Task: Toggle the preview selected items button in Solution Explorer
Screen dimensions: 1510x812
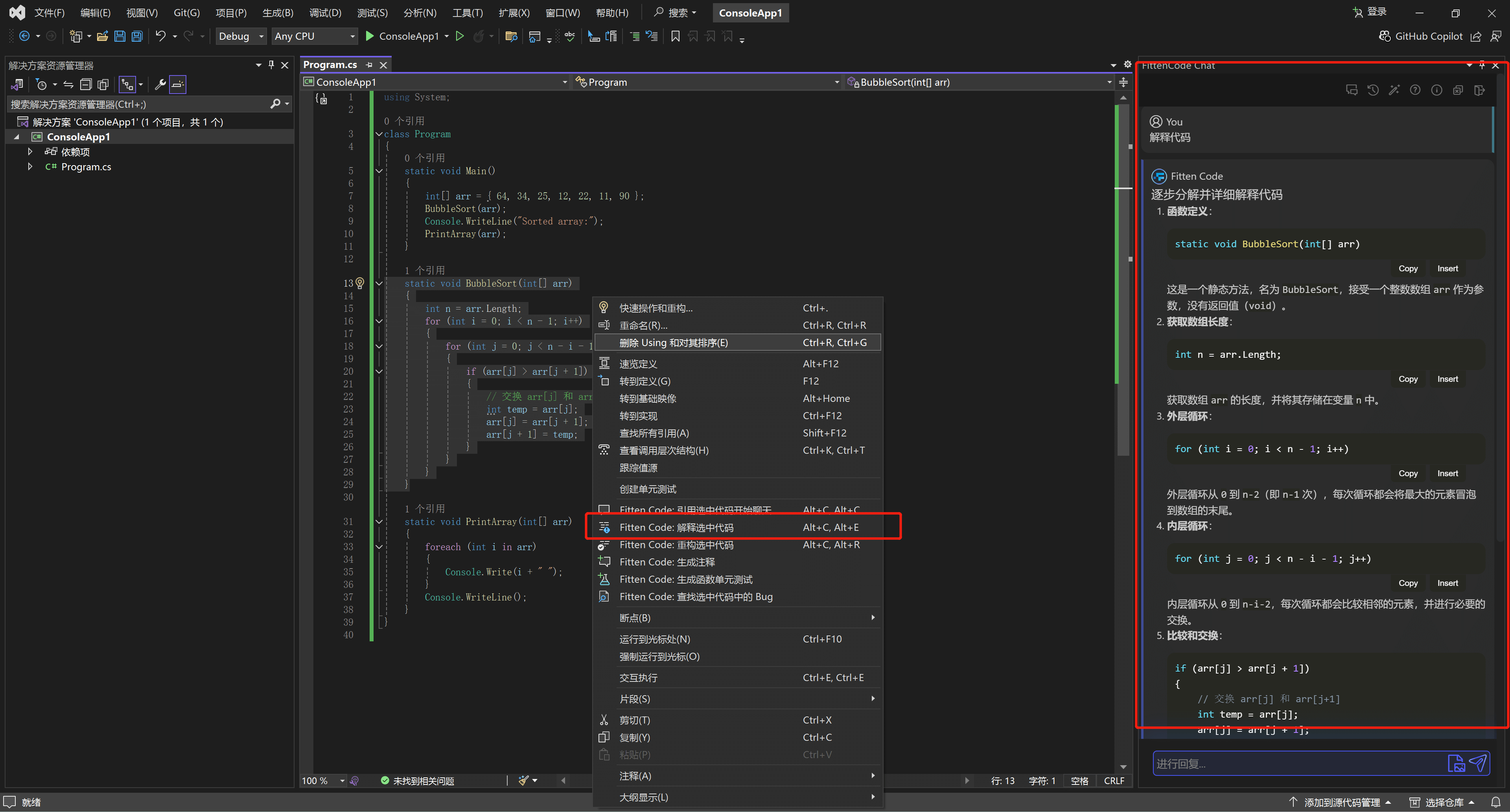Action: 178,85
